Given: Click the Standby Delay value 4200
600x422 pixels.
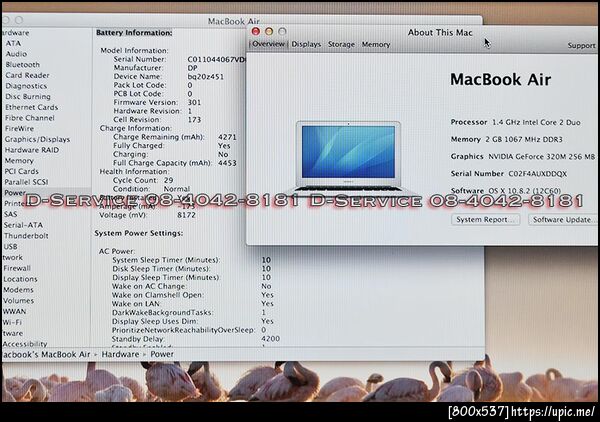Looking at the screenshot, I should (x=271, y=339).
